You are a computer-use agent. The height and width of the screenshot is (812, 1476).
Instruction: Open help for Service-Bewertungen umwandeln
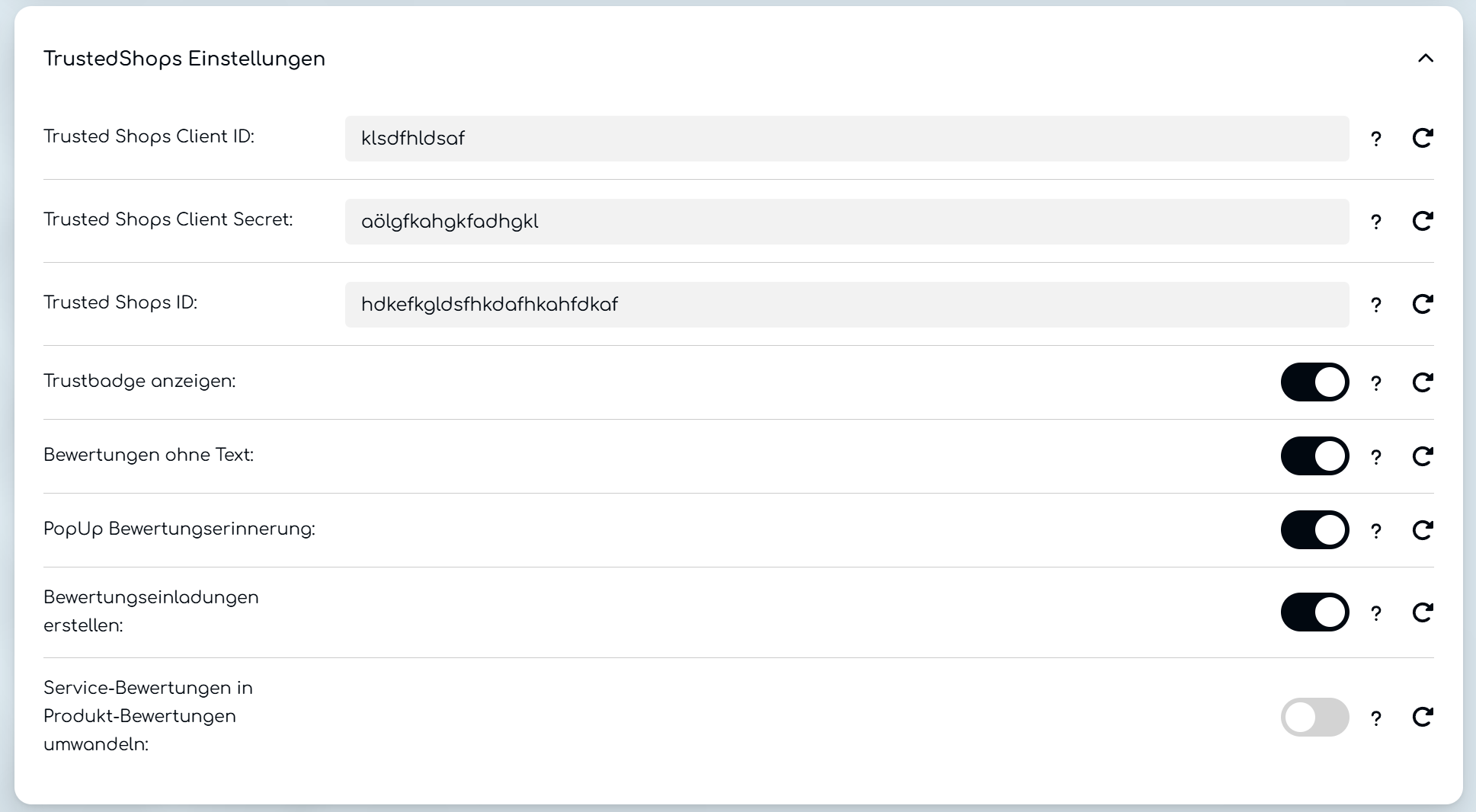coord(1376,718)
